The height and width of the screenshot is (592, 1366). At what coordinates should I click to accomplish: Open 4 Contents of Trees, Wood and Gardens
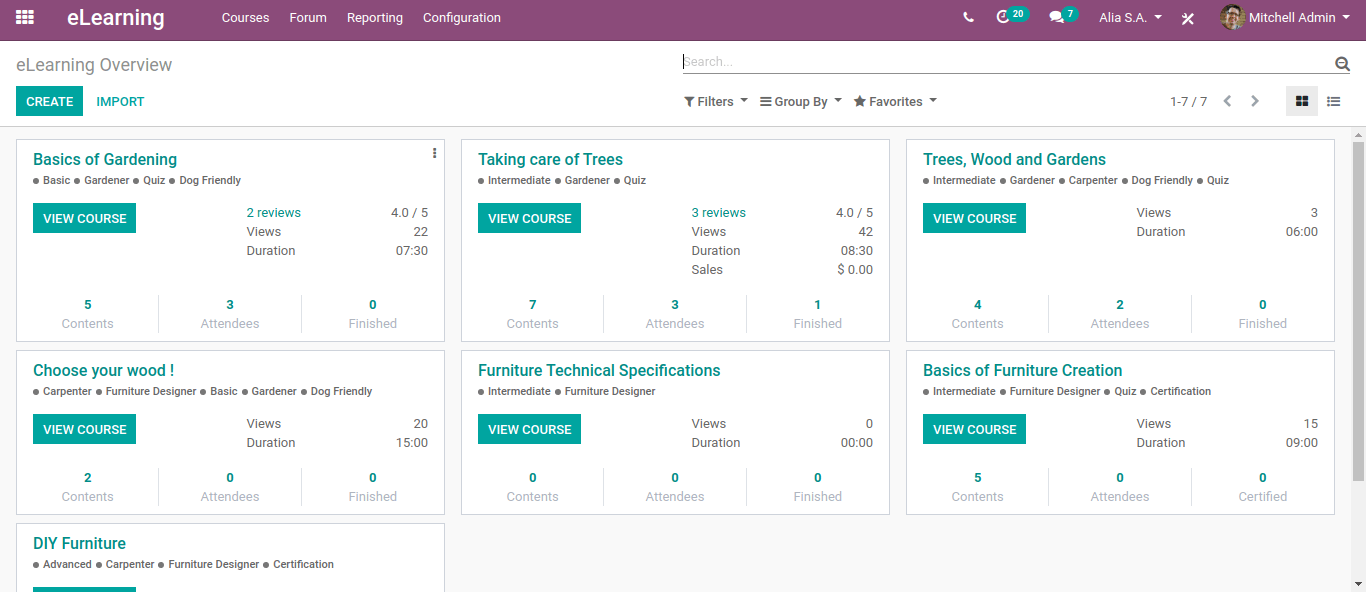[x=978, y=314]
